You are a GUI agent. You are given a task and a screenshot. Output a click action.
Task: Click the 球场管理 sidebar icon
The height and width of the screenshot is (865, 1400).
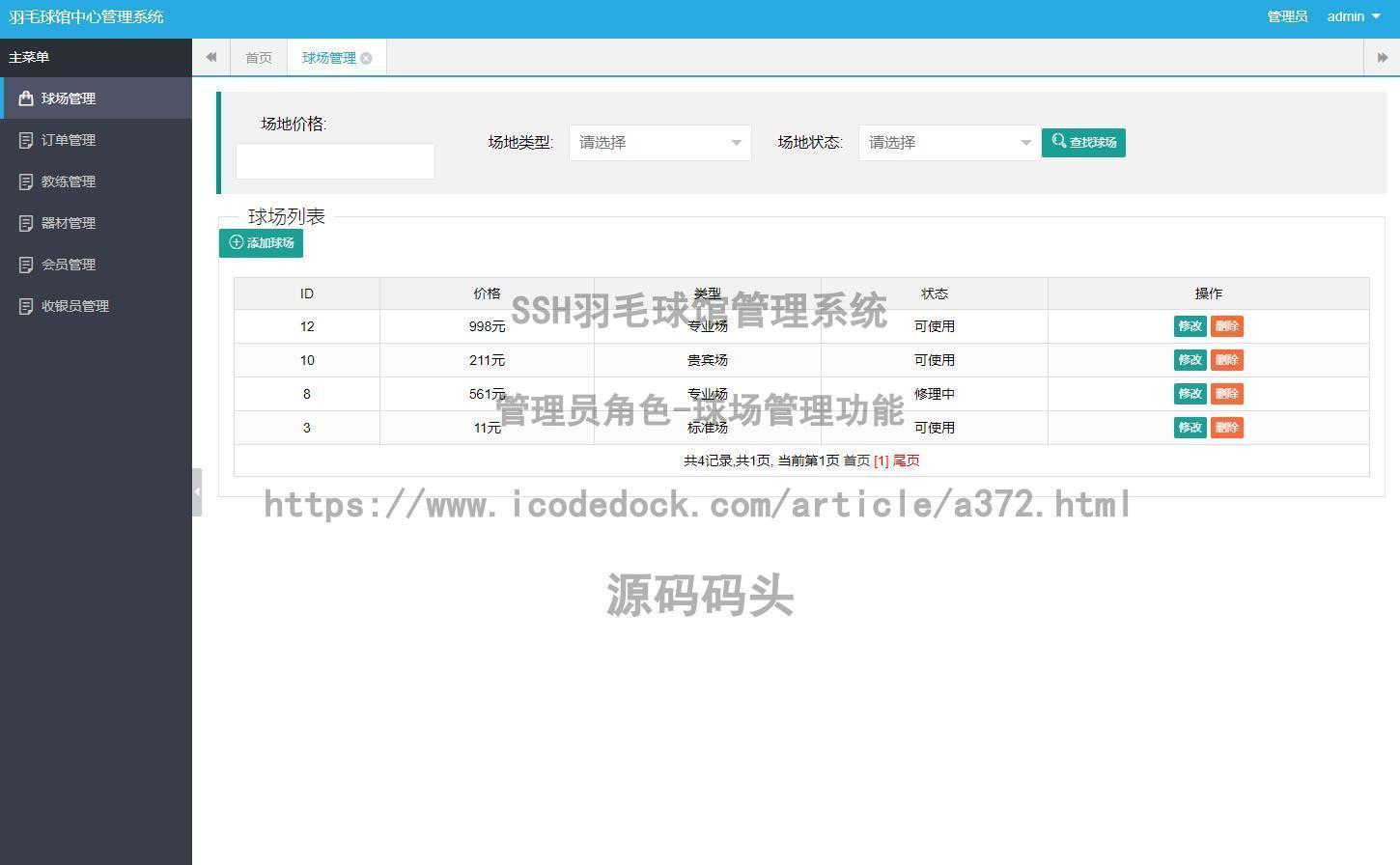pos(26,98)
